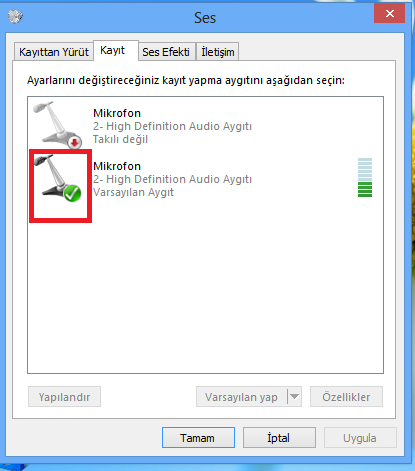The height and width of the screenshot is (471, 415).
Task: Select the unplugged Mikrofon device icon
Action: pyautogui.click(x=57, y=125)
